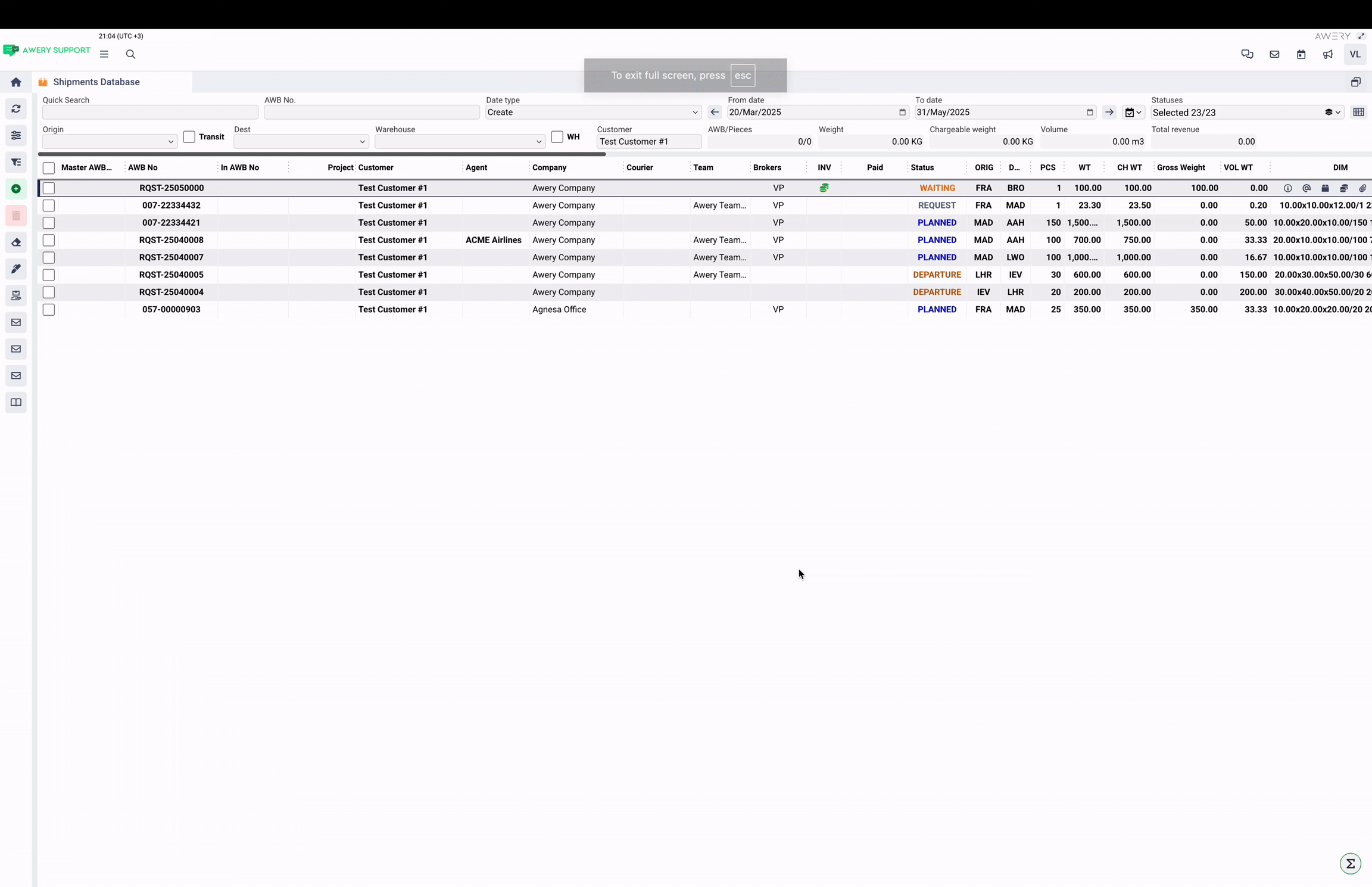
Task: Enable the Transit checkbox
Action: click(x=189, y=137)
